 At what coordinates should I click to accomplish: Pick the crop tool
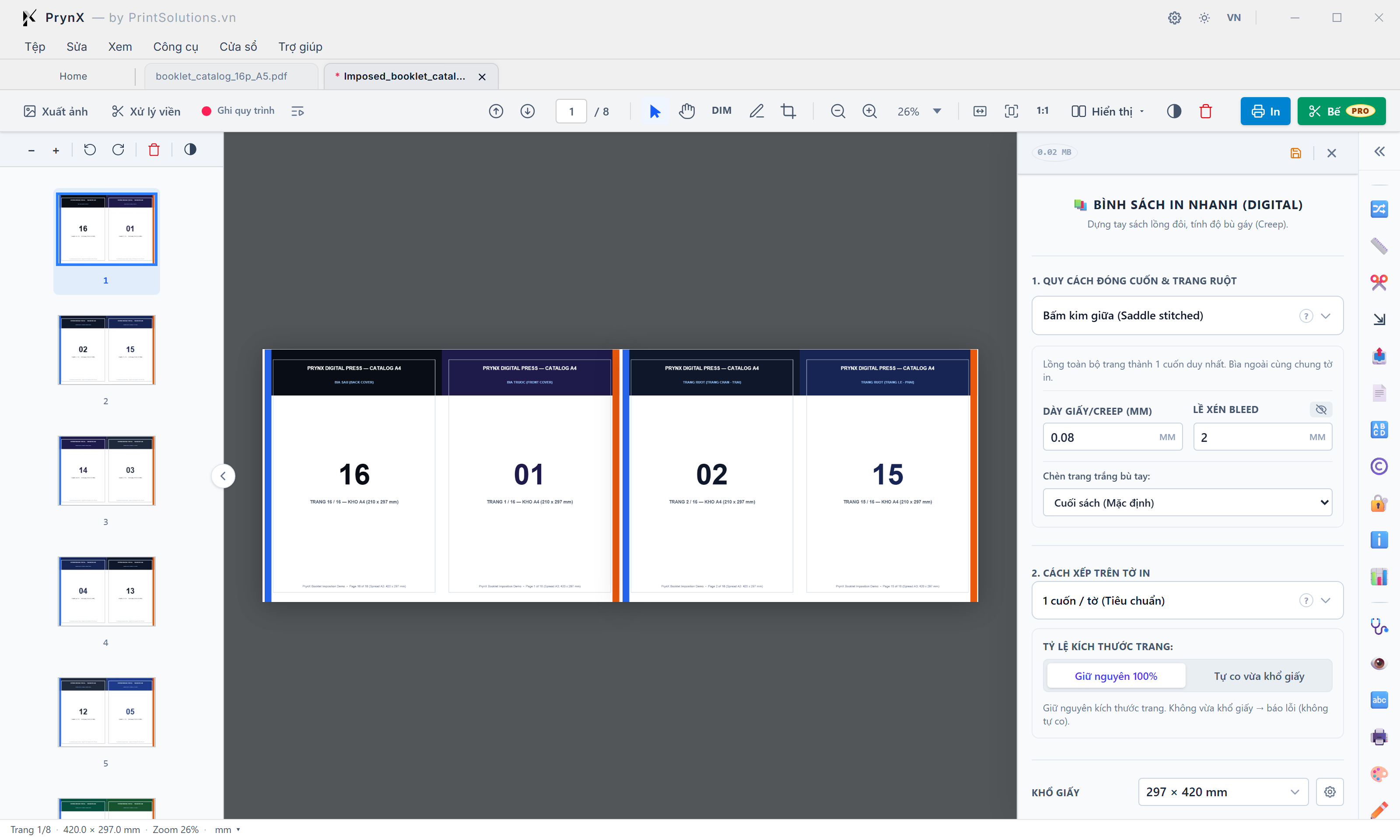pos(788,112)
